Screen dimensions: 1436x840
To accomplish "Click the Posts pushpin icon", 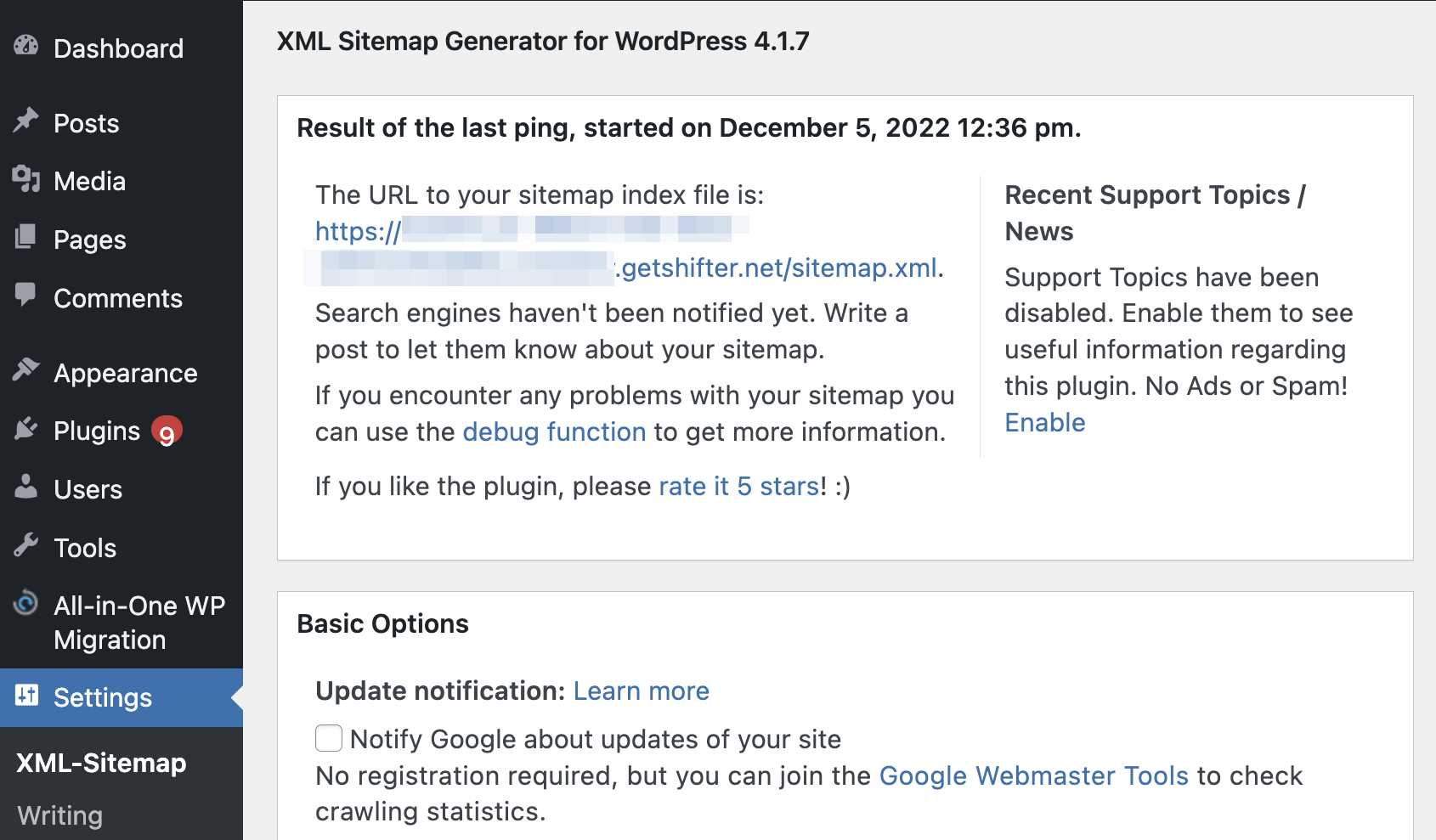I will (x=26, y=121).
